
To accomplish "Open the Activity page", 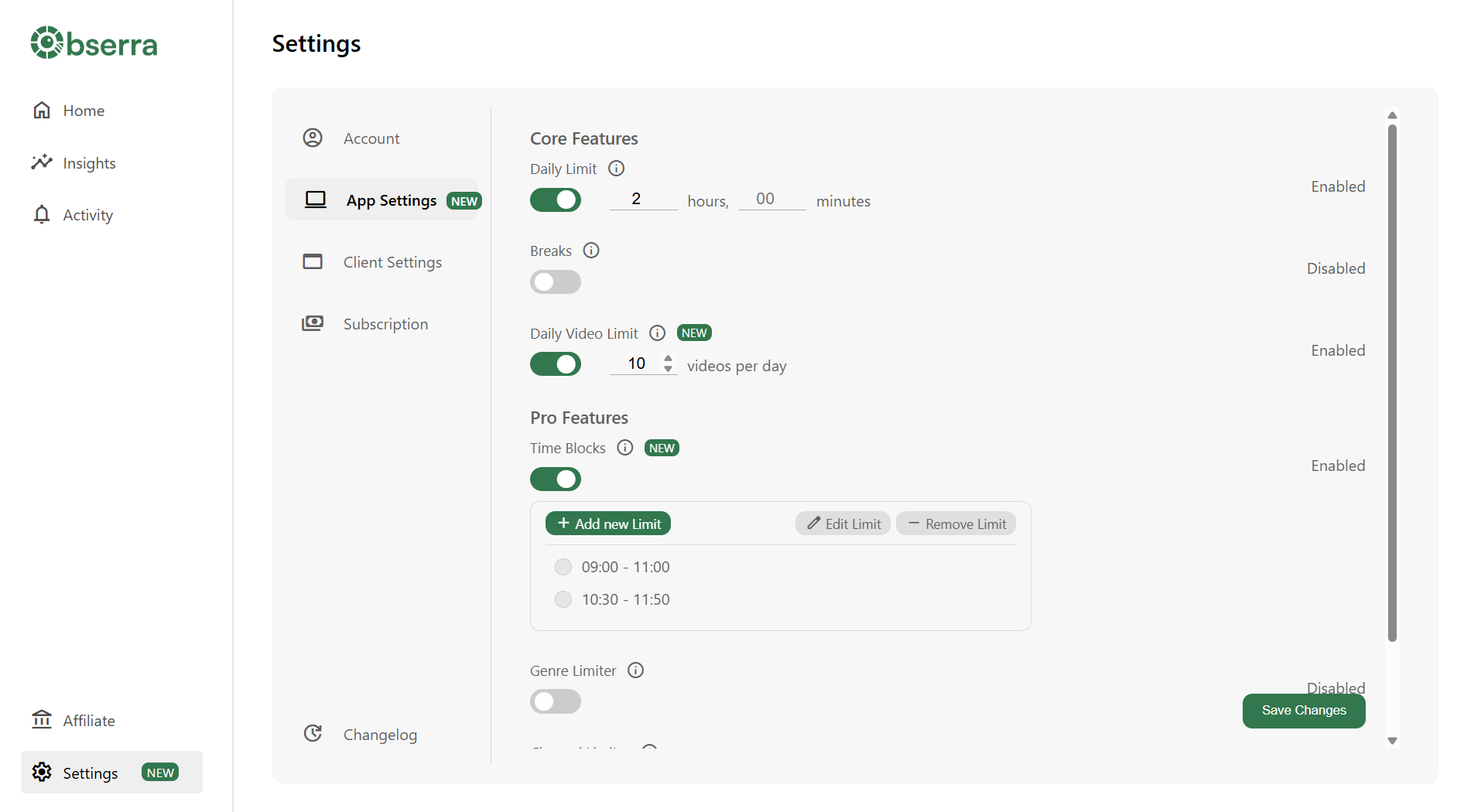I will 87,215.
